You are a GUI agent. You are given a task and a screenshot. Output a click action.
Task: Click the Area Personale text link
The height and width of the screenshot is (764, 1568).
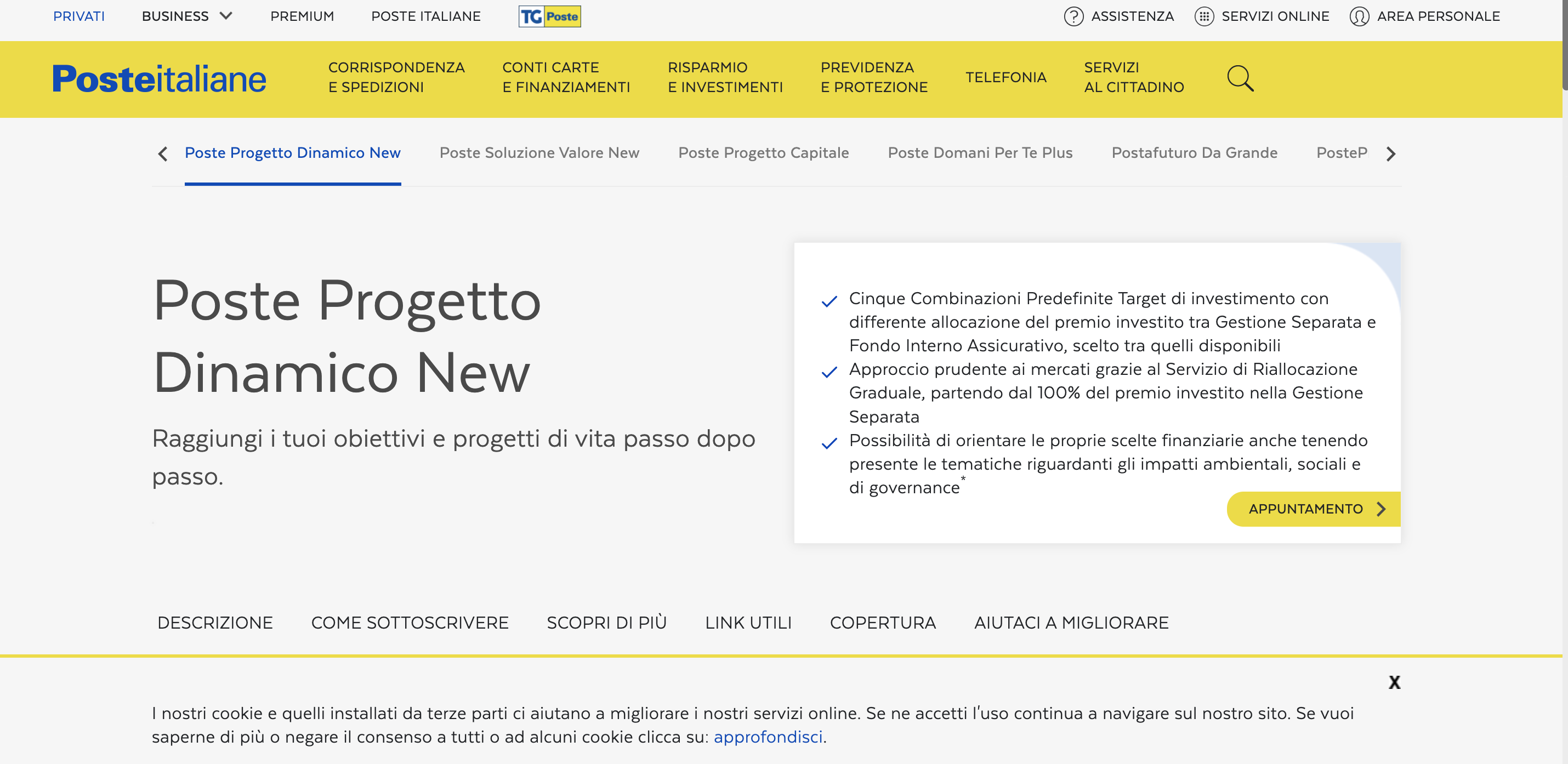click(x=1439, y=16)
